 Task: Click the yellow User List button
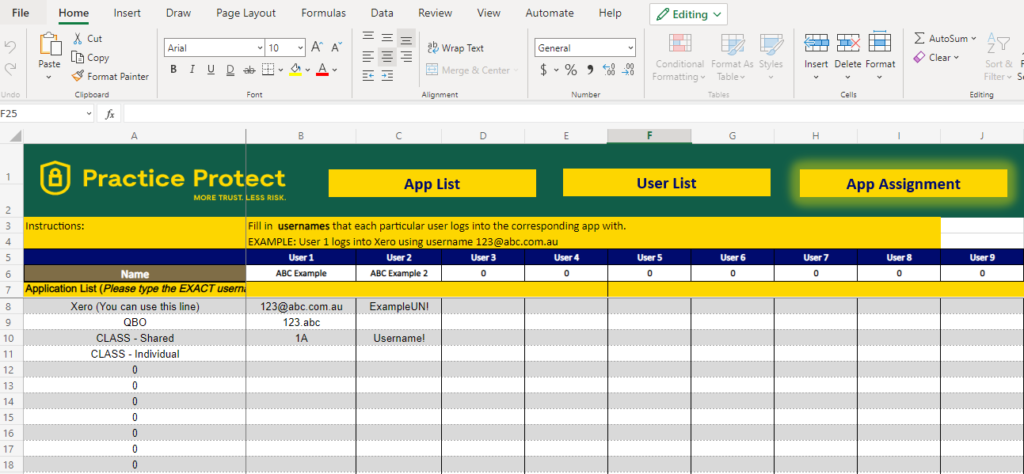[667, 183]
